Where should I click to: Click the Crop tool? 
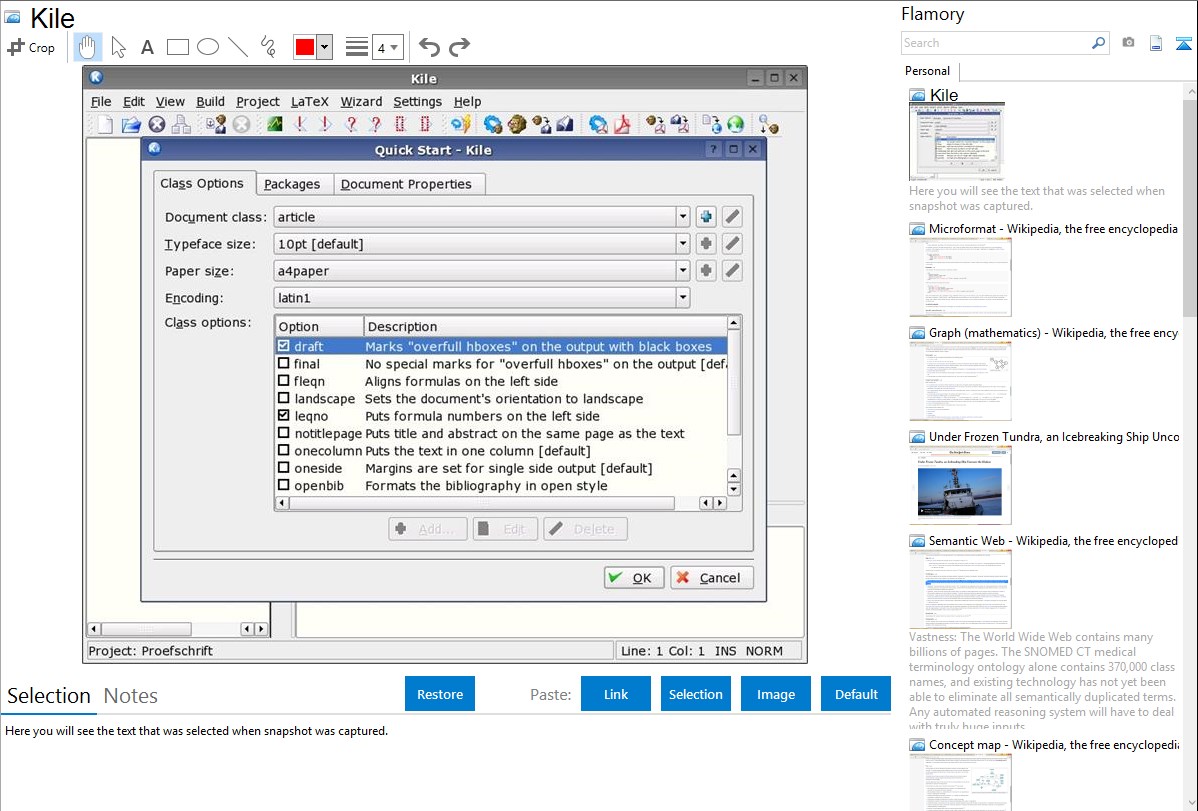click(31, 47)
